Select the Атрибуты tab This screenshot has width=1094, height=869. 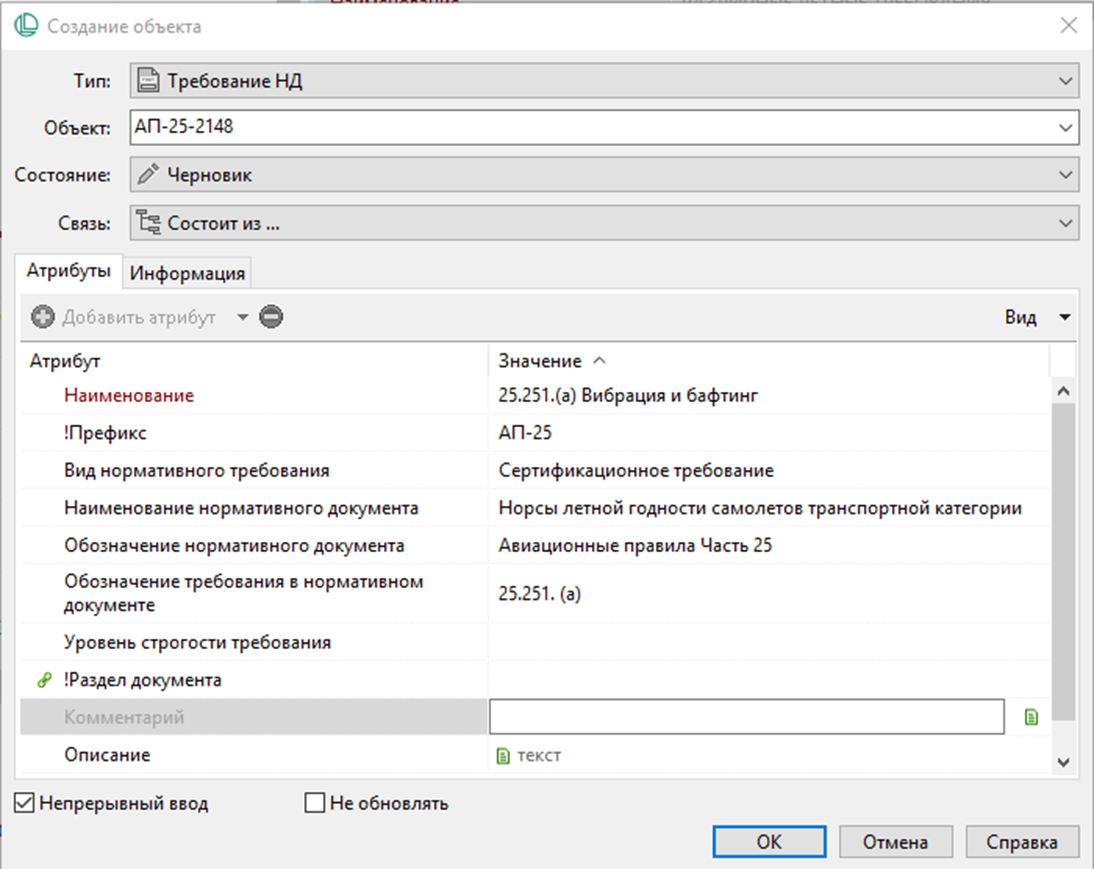point(68,272)
